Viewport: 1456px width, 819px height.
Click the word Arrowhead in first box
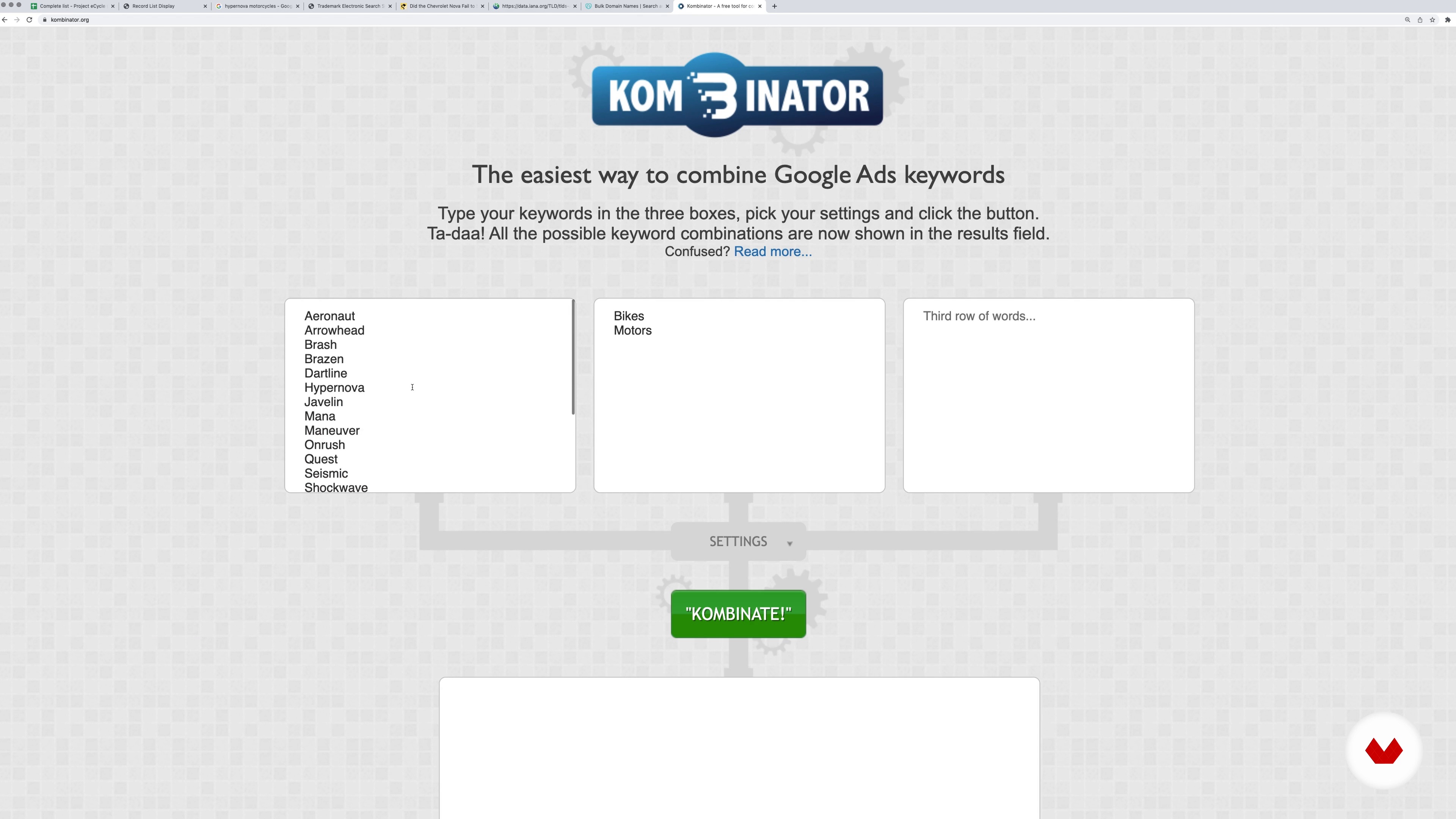(x=334, y=330)
